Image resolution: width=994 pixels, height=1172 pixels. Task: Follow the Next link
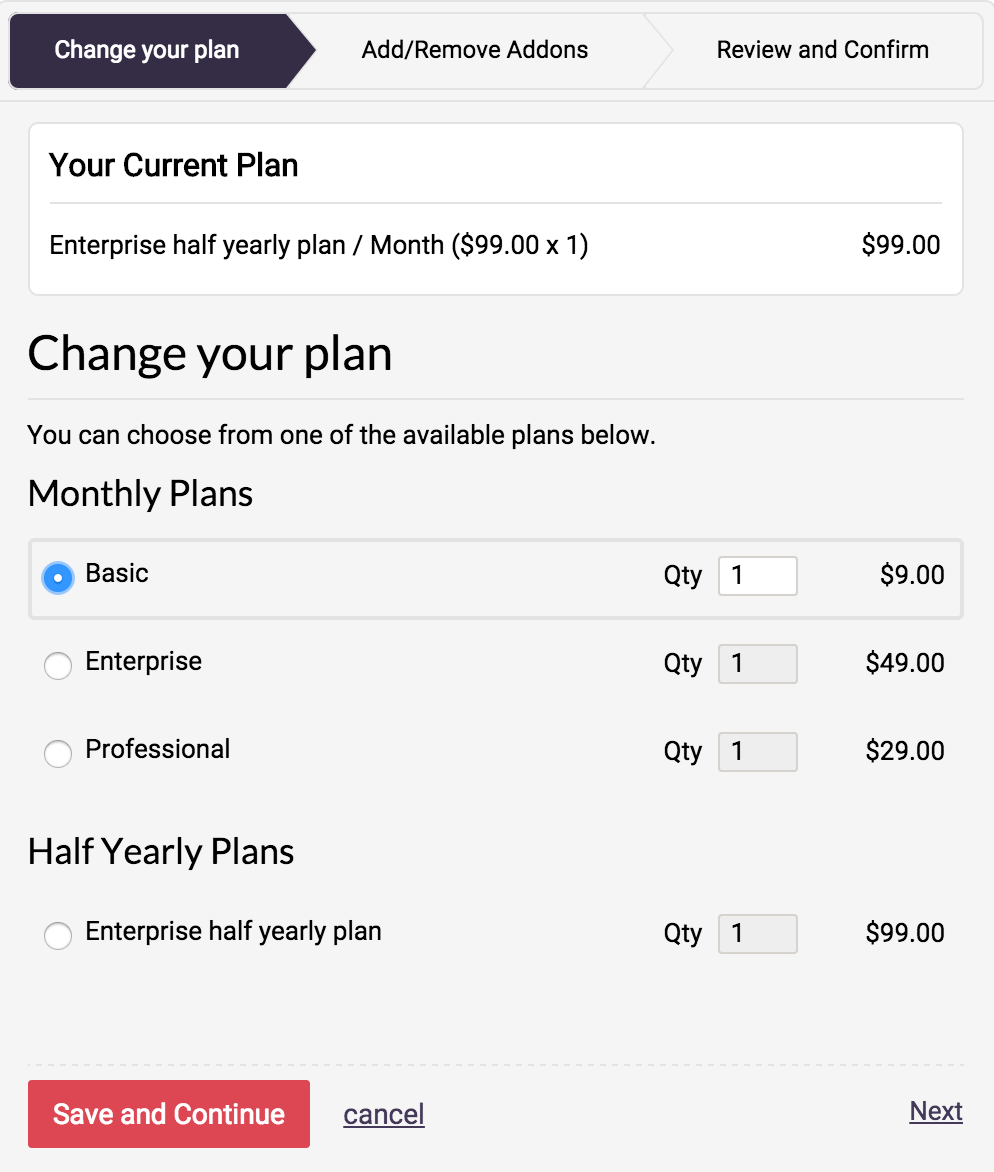click(936, 1111)
